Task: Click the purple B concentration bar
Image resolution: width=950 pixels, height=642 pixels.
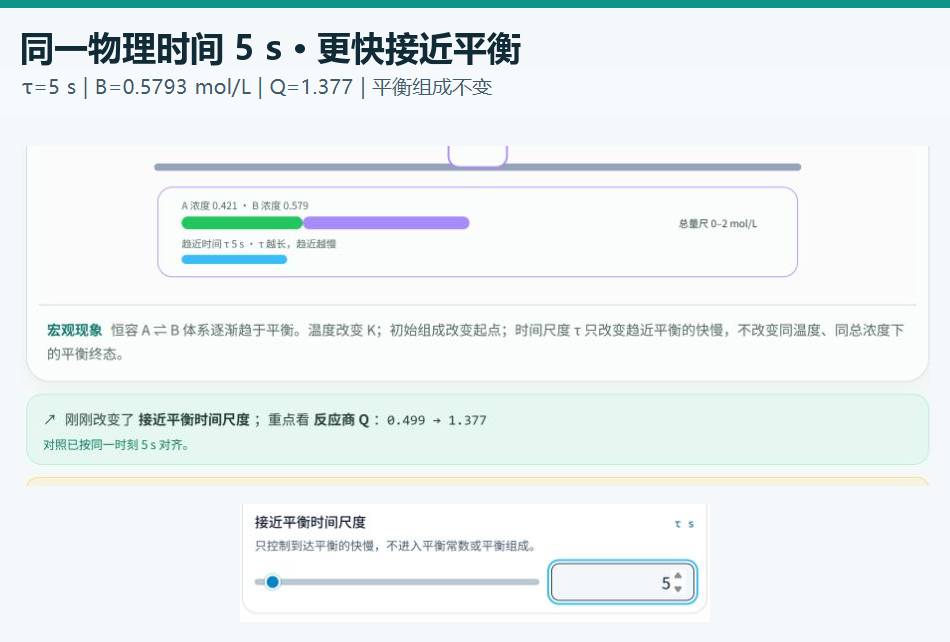Action: point(386,223)
